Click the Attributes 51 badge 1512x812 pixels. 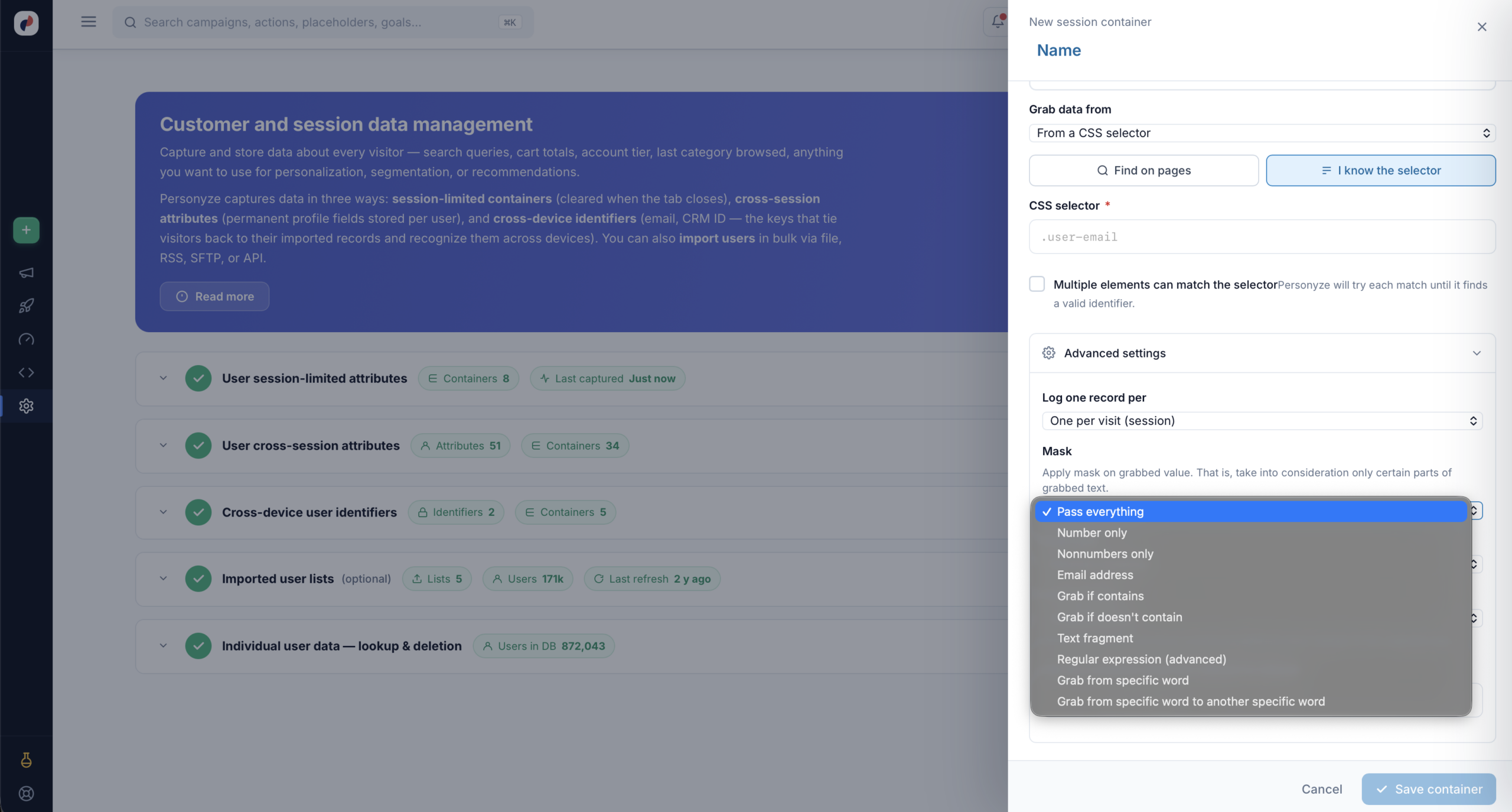460,446
